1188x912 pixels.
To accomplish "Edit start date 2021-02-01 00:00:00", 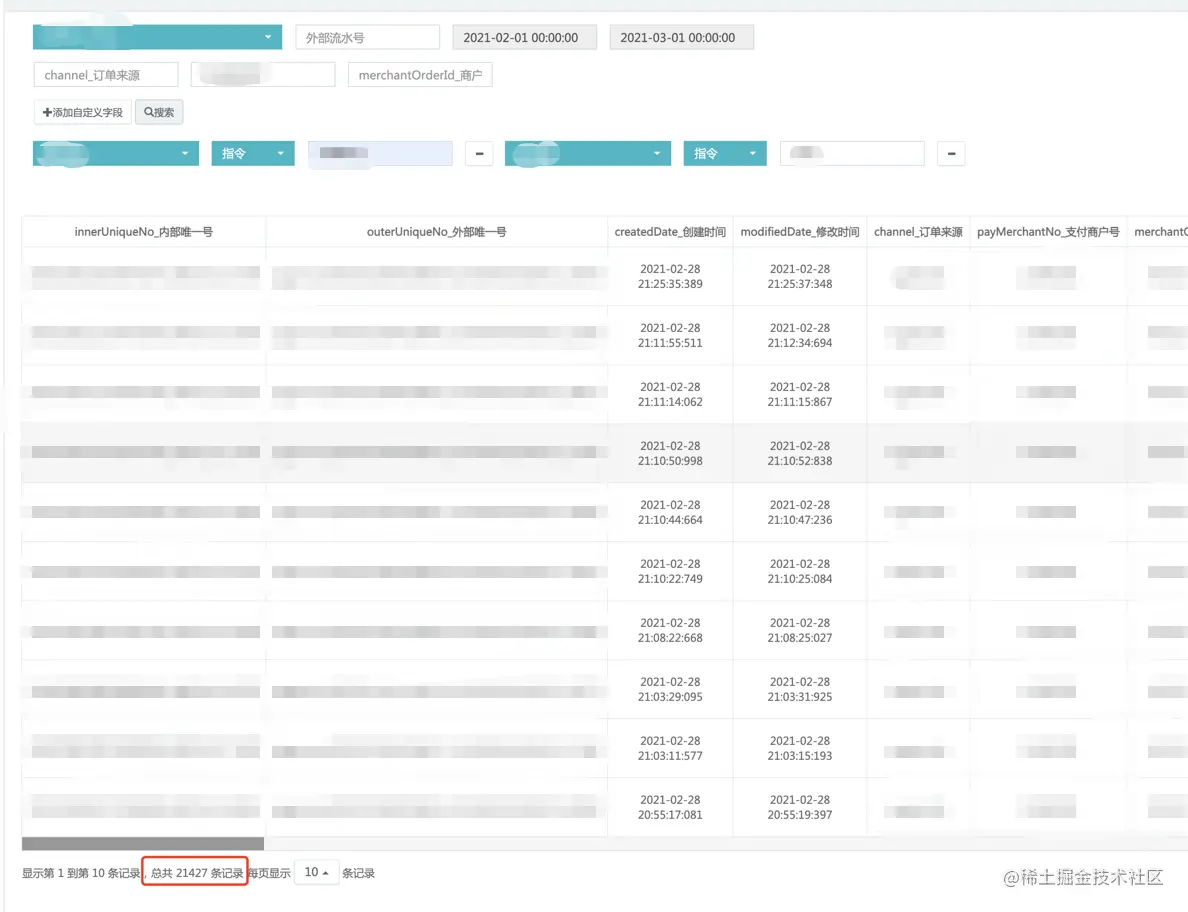I will [x=524, y=37].
